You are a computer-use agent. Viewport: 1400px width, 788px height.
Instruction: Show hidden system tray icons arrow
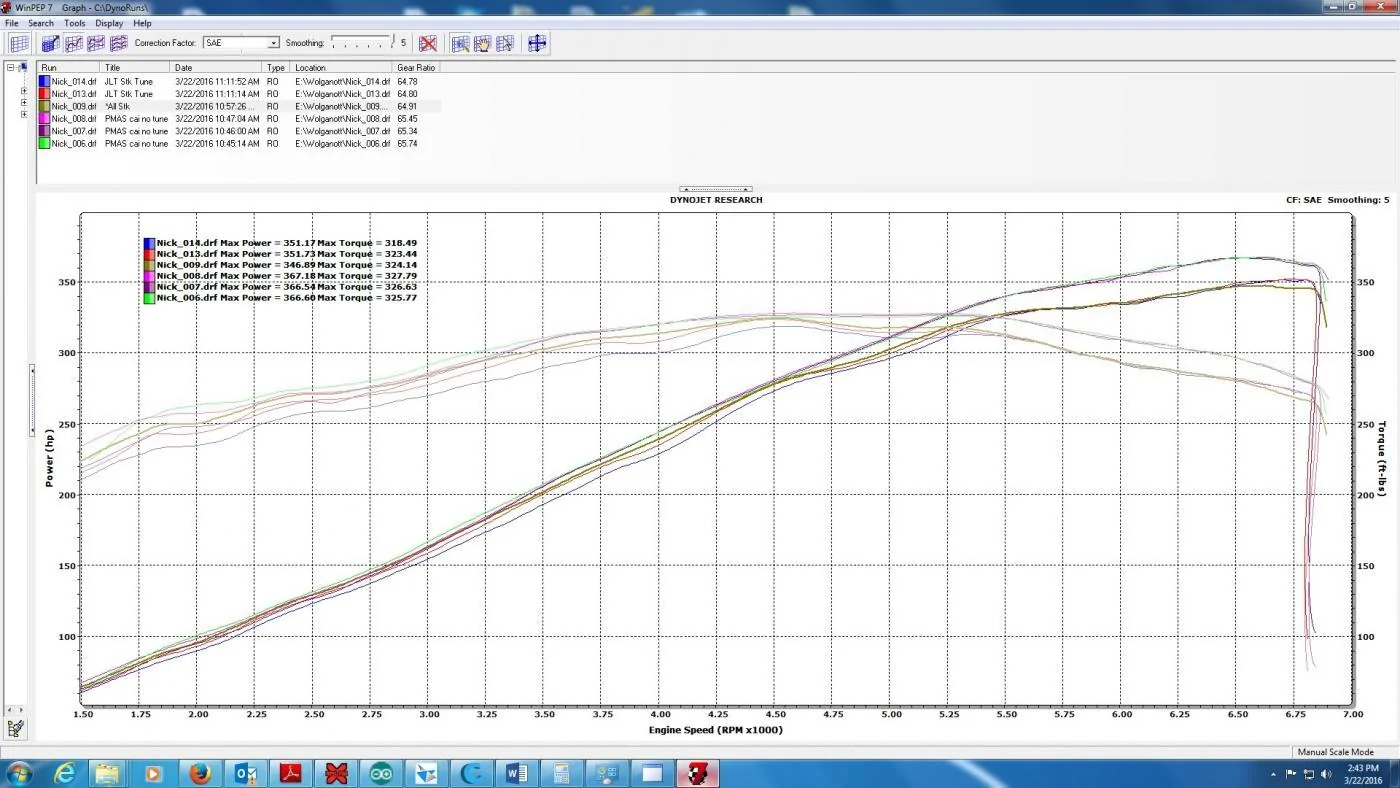[x=1274, y=774]
